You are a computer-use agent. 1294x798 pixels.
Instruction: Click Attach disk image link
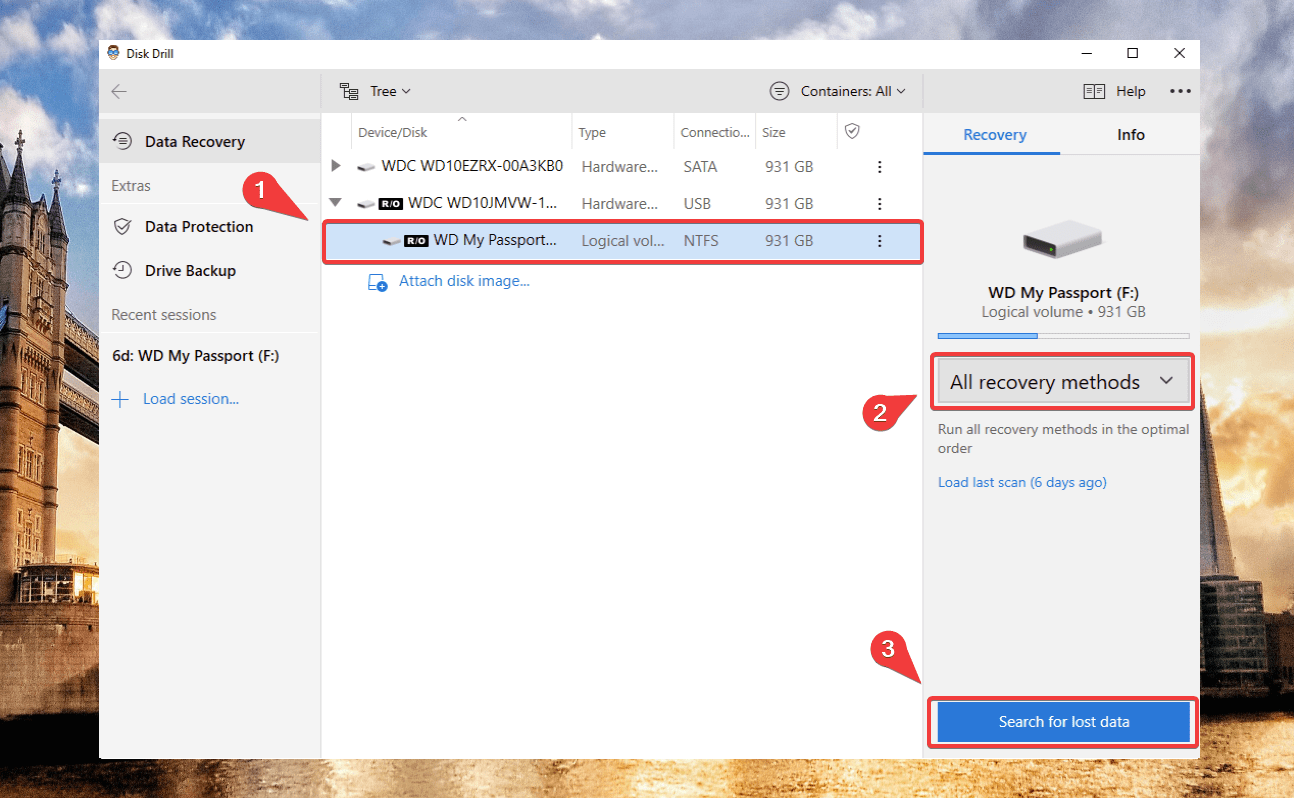(x=464, y=281)
